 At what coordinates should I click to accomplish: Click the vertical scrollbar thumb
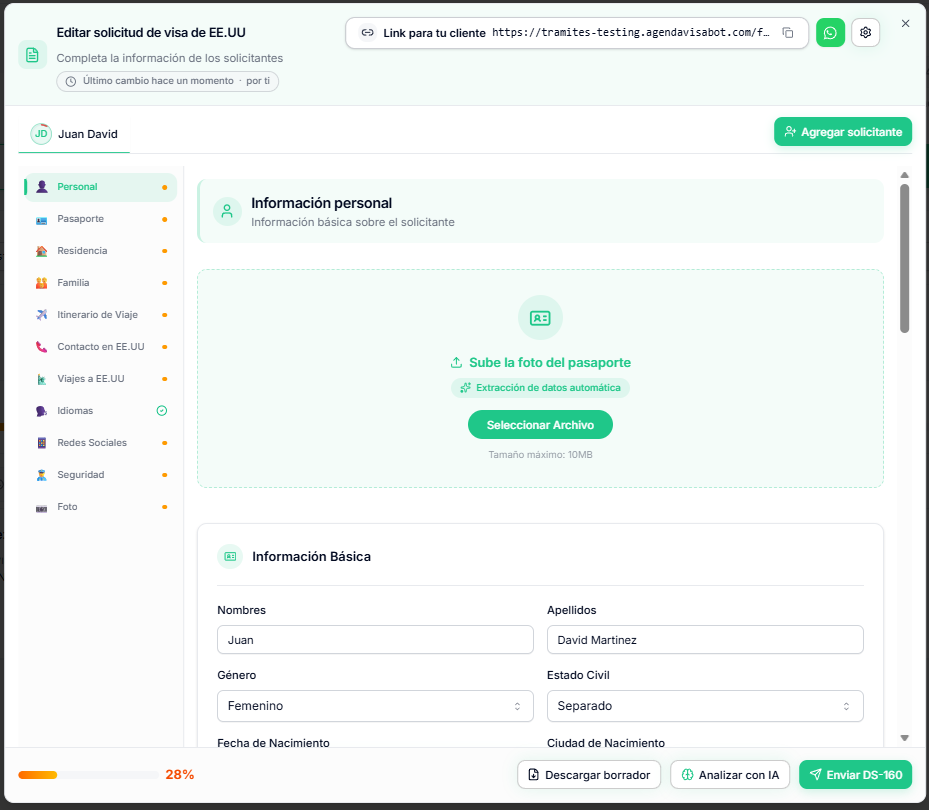pyautogui.click(x=904, y=258)
